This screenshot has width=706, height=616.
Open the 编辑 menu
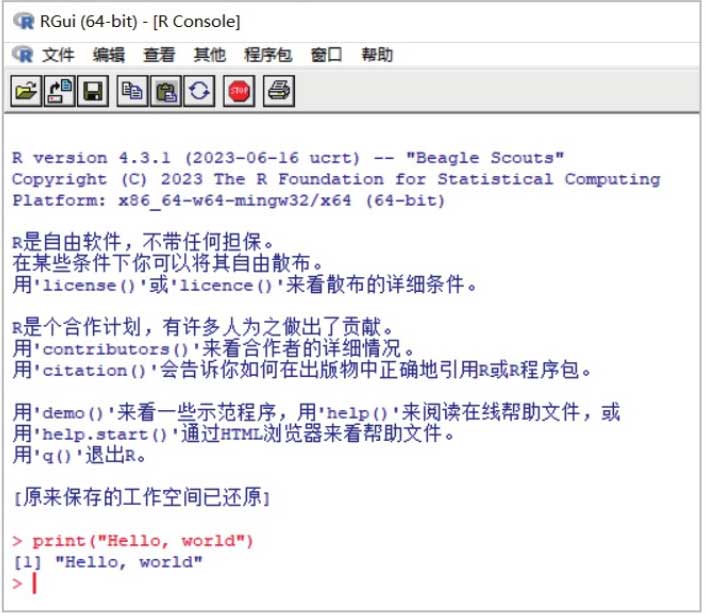pos(109,55)
